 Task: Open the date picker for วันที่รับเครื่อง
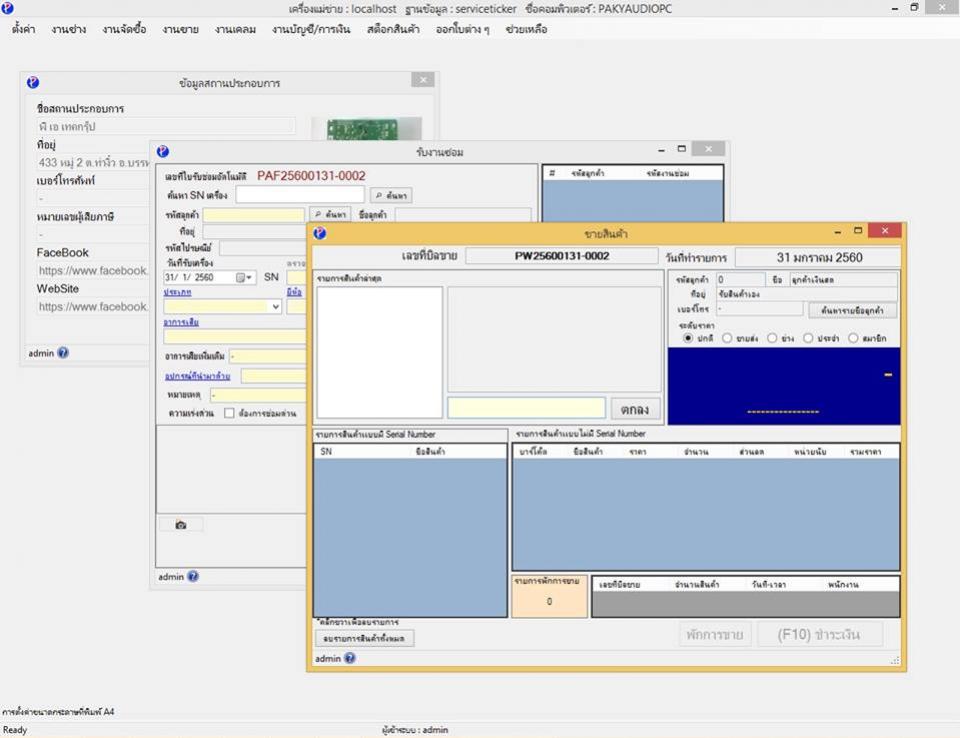(x=245, y=278)
